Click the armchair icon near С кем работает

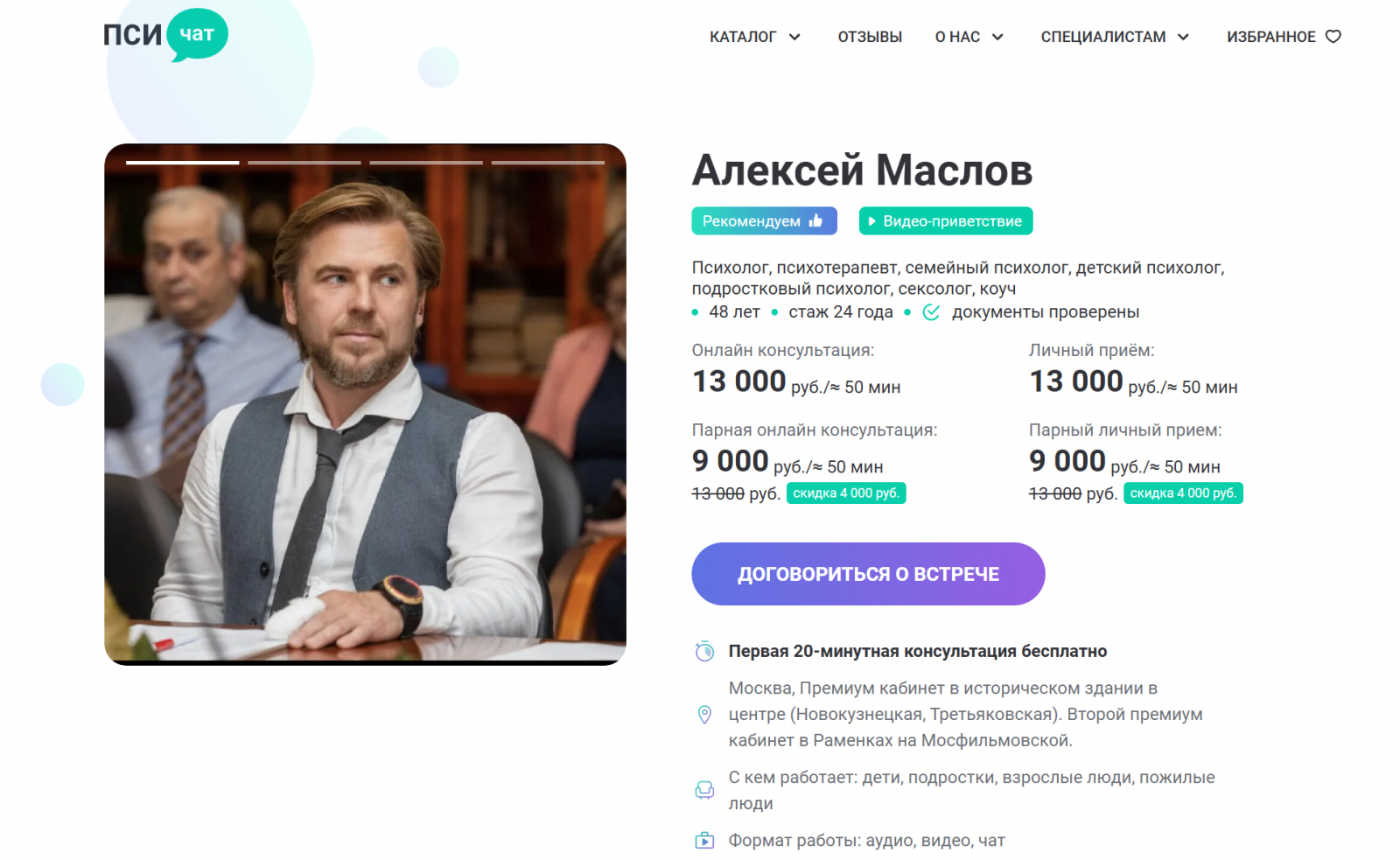pos(704,790)
